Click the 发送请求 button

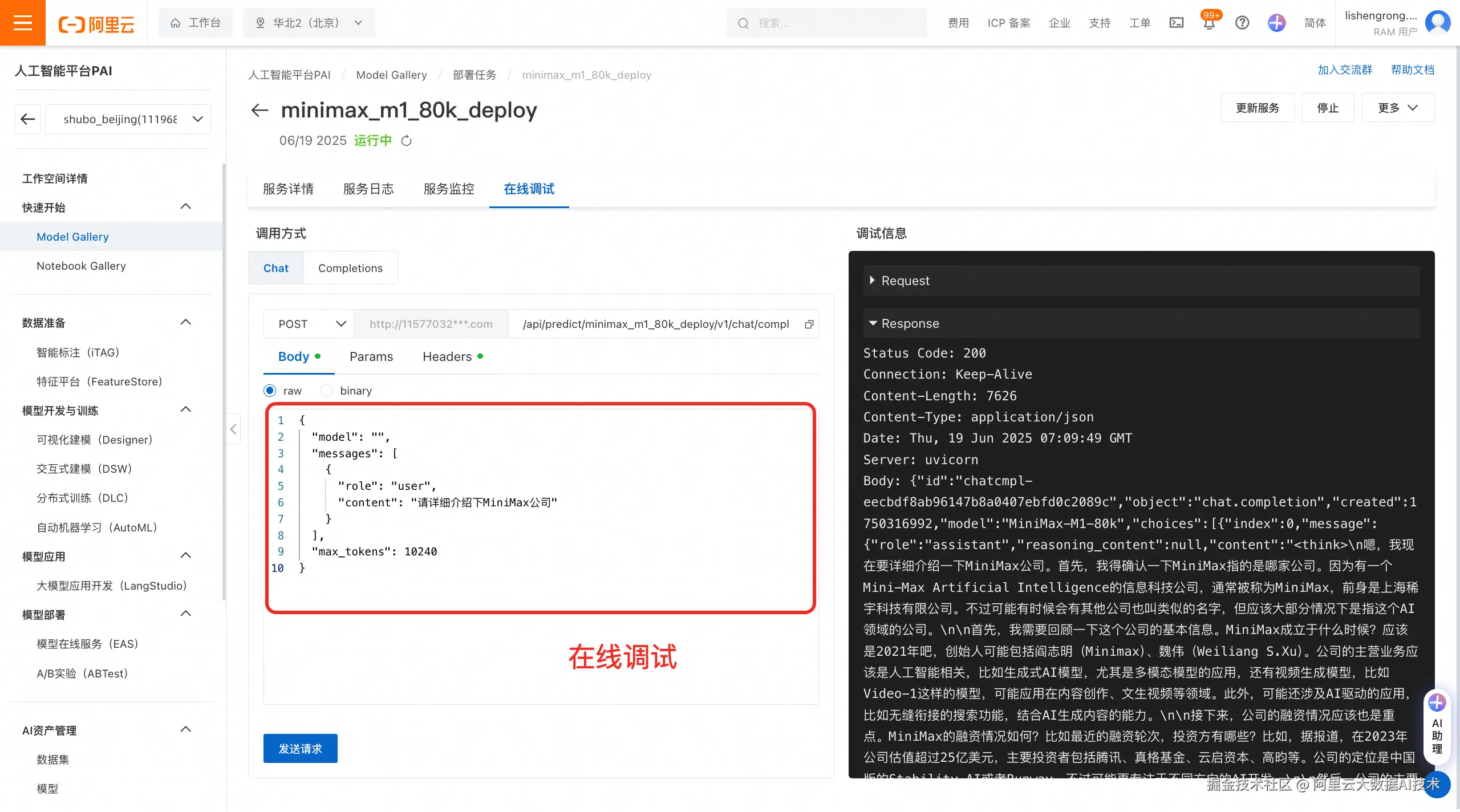click(300, 748)
